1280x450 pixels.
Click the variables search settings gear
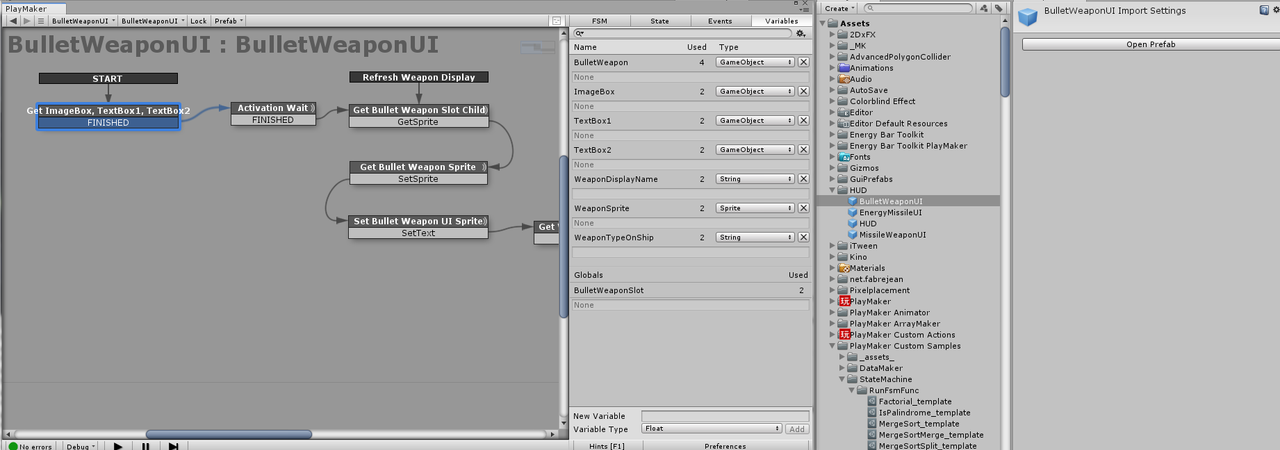(x=800, y=33)
